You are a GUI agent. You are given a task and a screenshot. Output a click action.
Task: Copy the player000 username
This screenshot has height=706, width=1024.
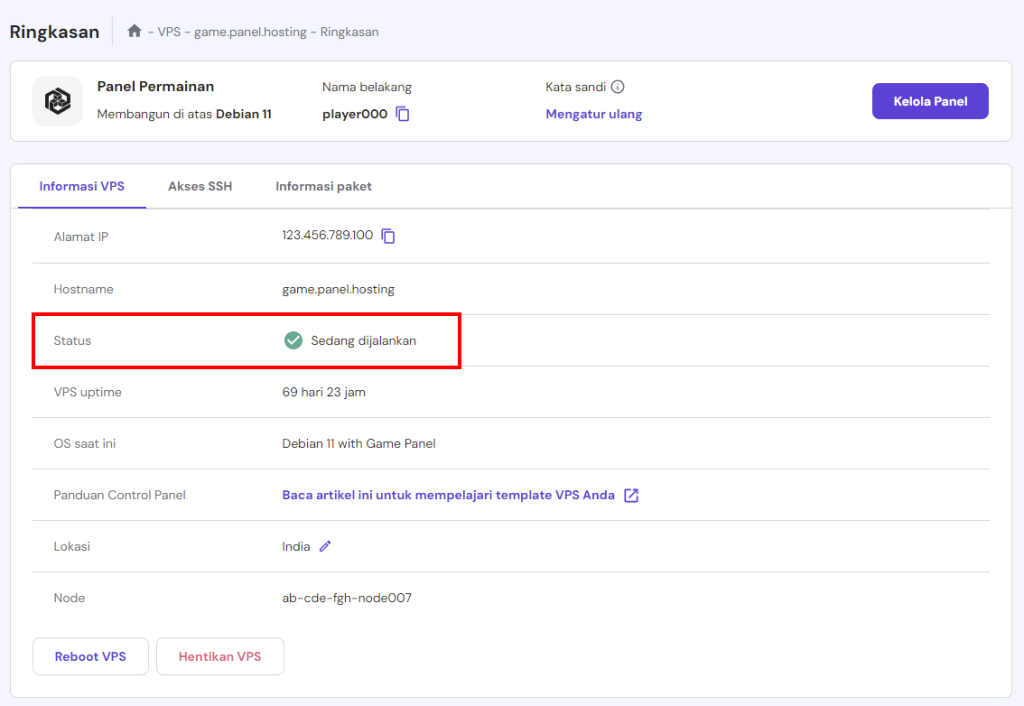pos(403,114)
